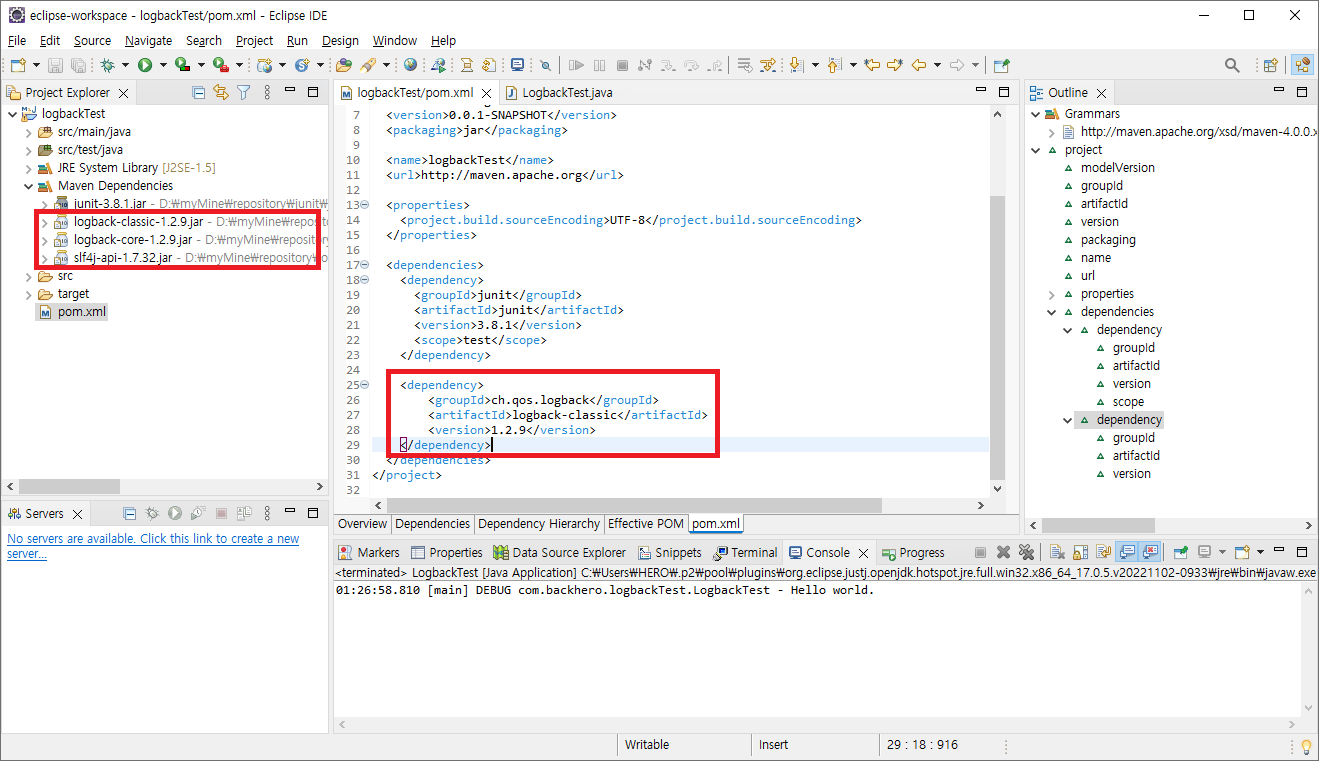Collapse the Maven Dependencies node
Image resolution: width=1319 pixels, height=761 pixels.
(28, 186)
